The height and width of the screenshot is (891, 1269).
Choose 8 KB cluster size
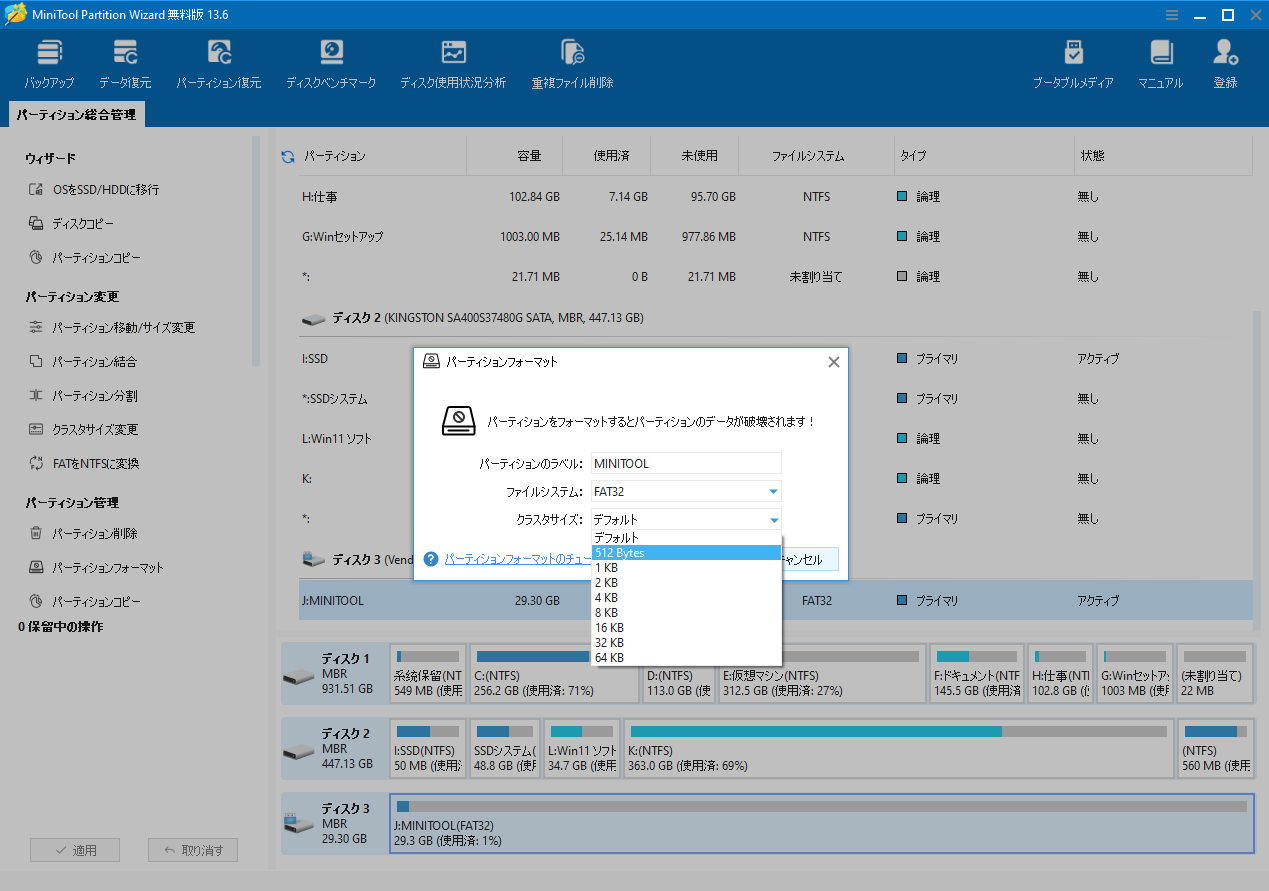686,613
